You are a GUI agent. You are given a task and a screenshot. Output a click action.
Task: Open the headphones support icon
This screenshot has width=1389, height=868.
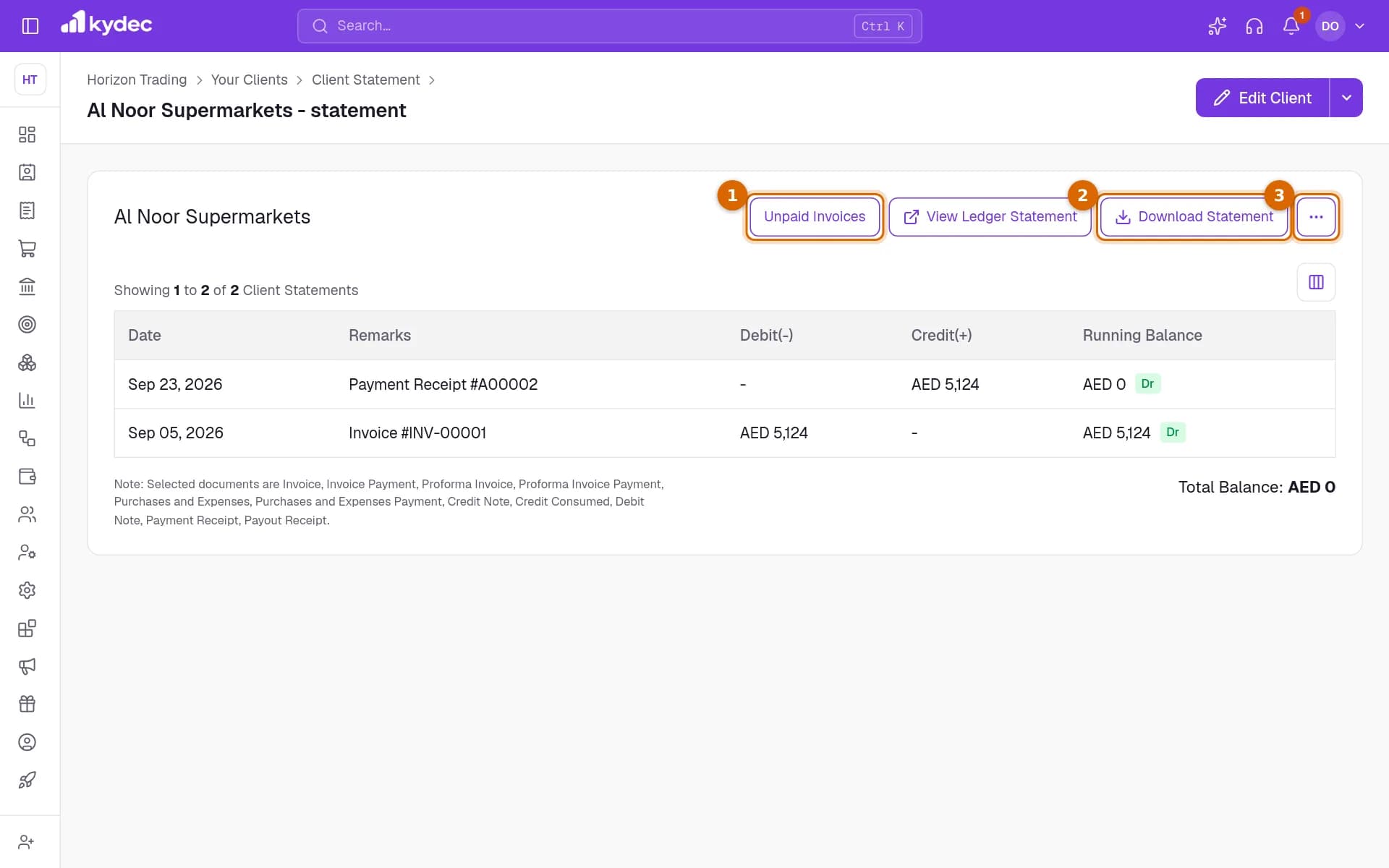click(1254, 26)
